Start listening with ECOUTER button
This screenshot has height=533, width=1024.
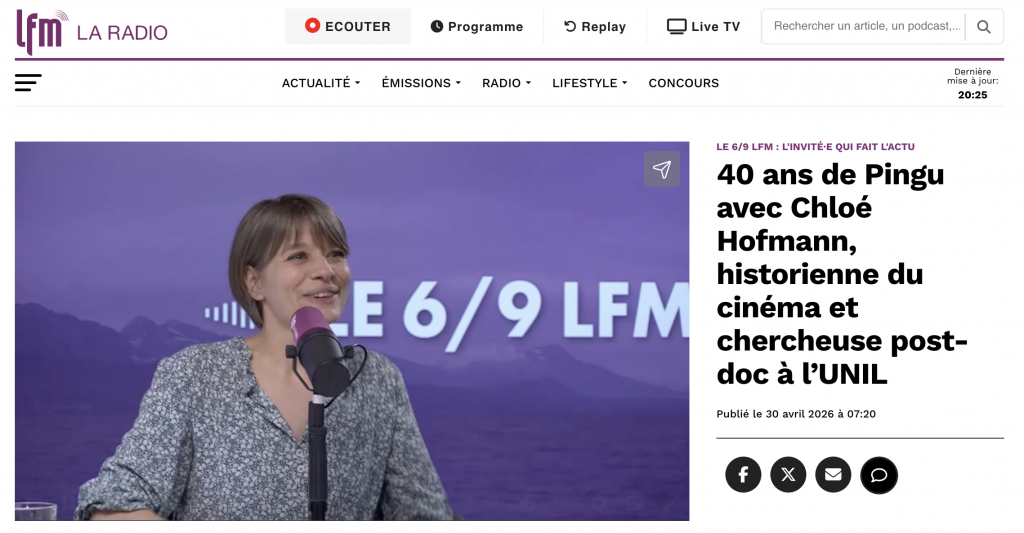click(x=348, y=27)
